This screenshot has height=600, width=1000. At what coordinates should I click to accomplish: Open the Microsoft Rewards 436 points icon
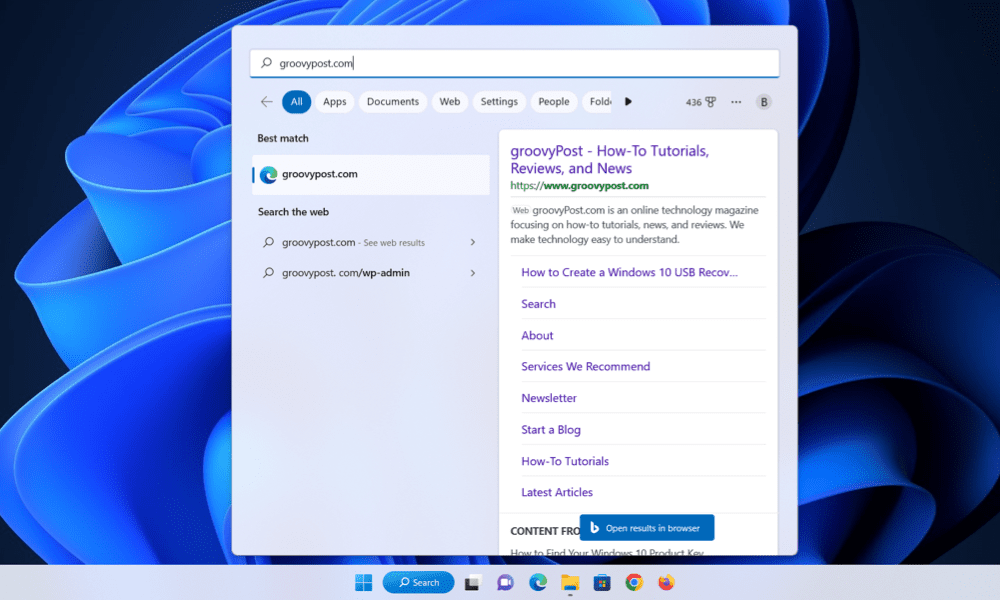(701, 102)
